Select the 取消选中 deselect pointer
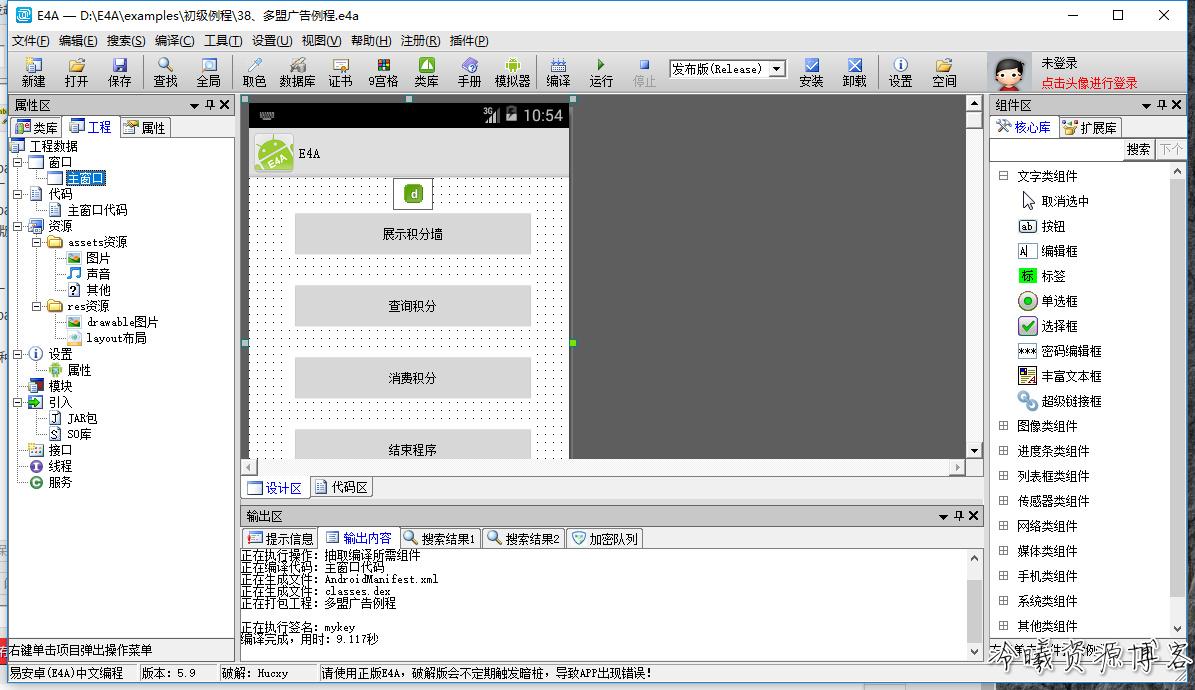Screen dimensions: 1195x690 [x=1055, y=201]
